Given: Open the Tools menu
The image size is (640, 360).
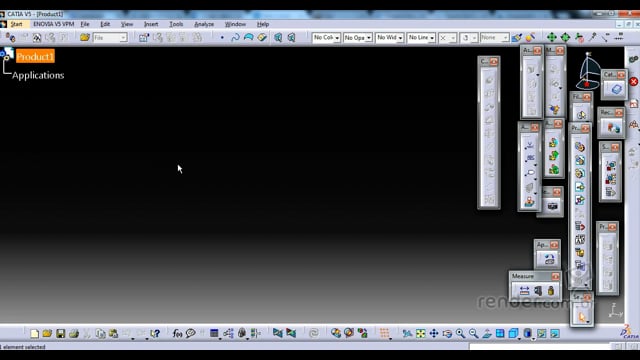Looking at the screenshot, I should (176, 24).
